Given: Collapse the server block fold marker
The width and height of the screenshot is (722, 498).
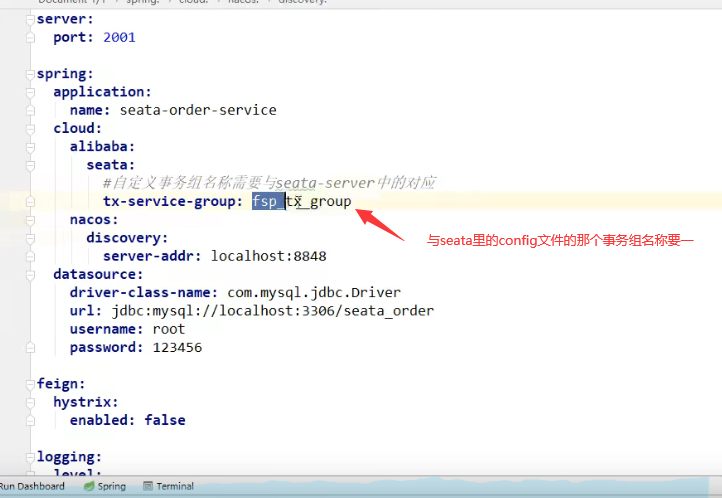Looking at the screenshot, I should click(x=30, y=19).
